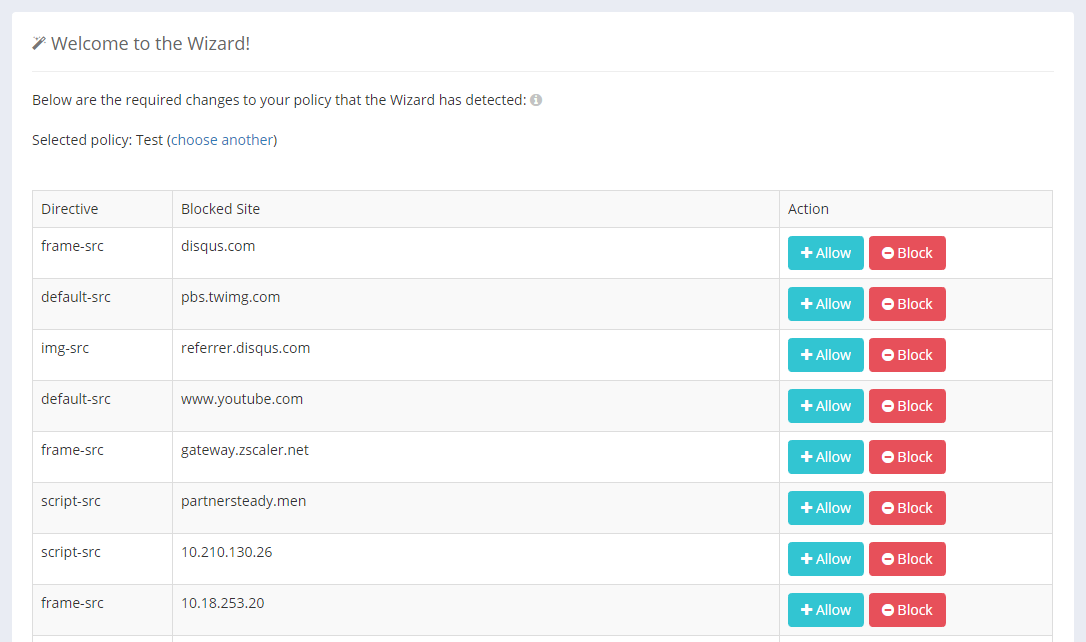Image resolution: width=1086 pixels, height=642 pixels.
Task: Block disqus.com for frame-src
Action: pos(907,253)
